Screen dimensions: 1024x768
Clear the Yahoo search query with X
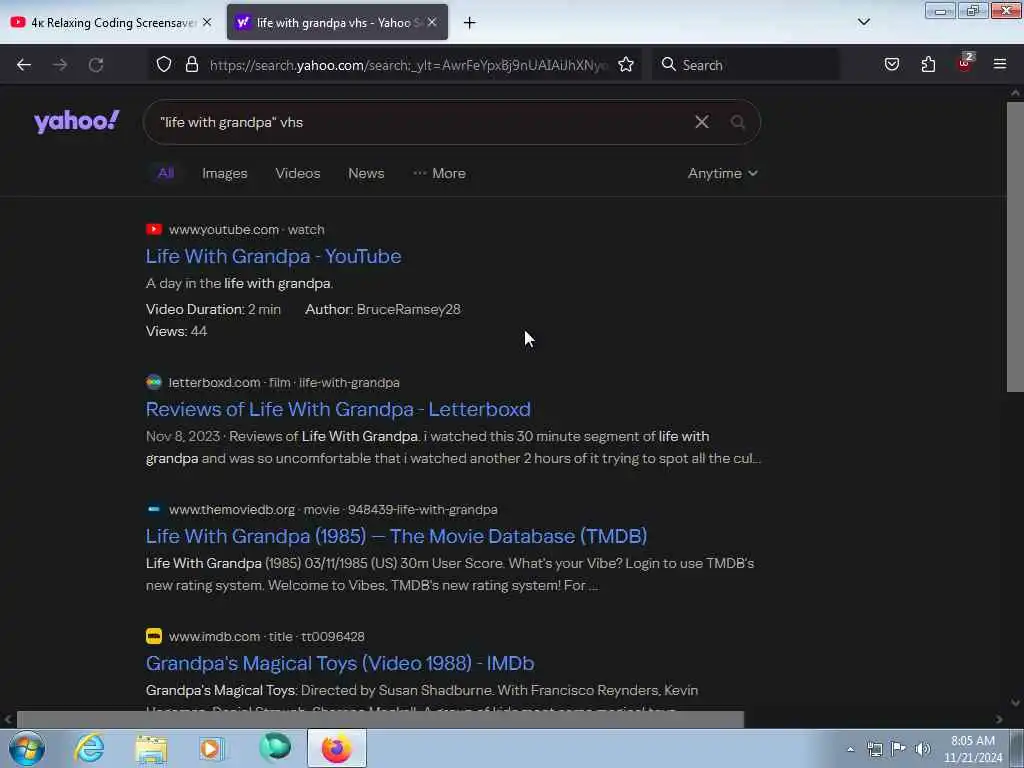[x=702, y=121]
